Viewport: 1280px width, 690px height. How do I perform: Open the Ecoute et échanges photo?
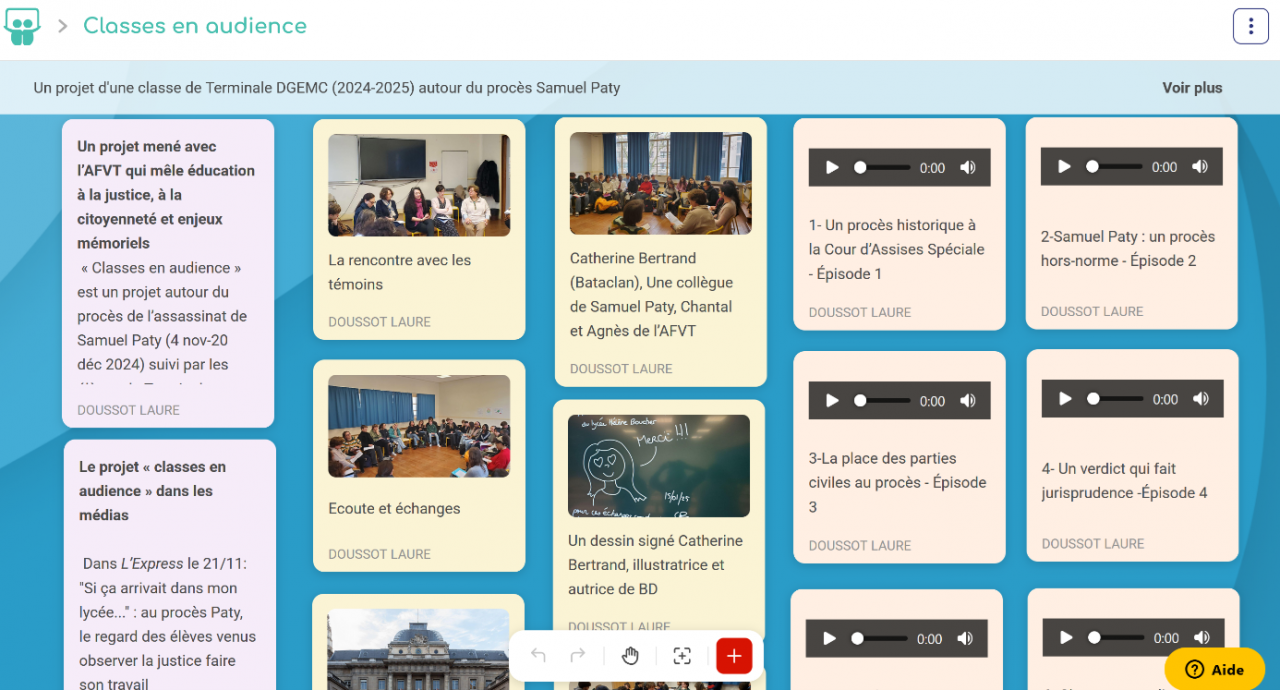pos(419,426)
